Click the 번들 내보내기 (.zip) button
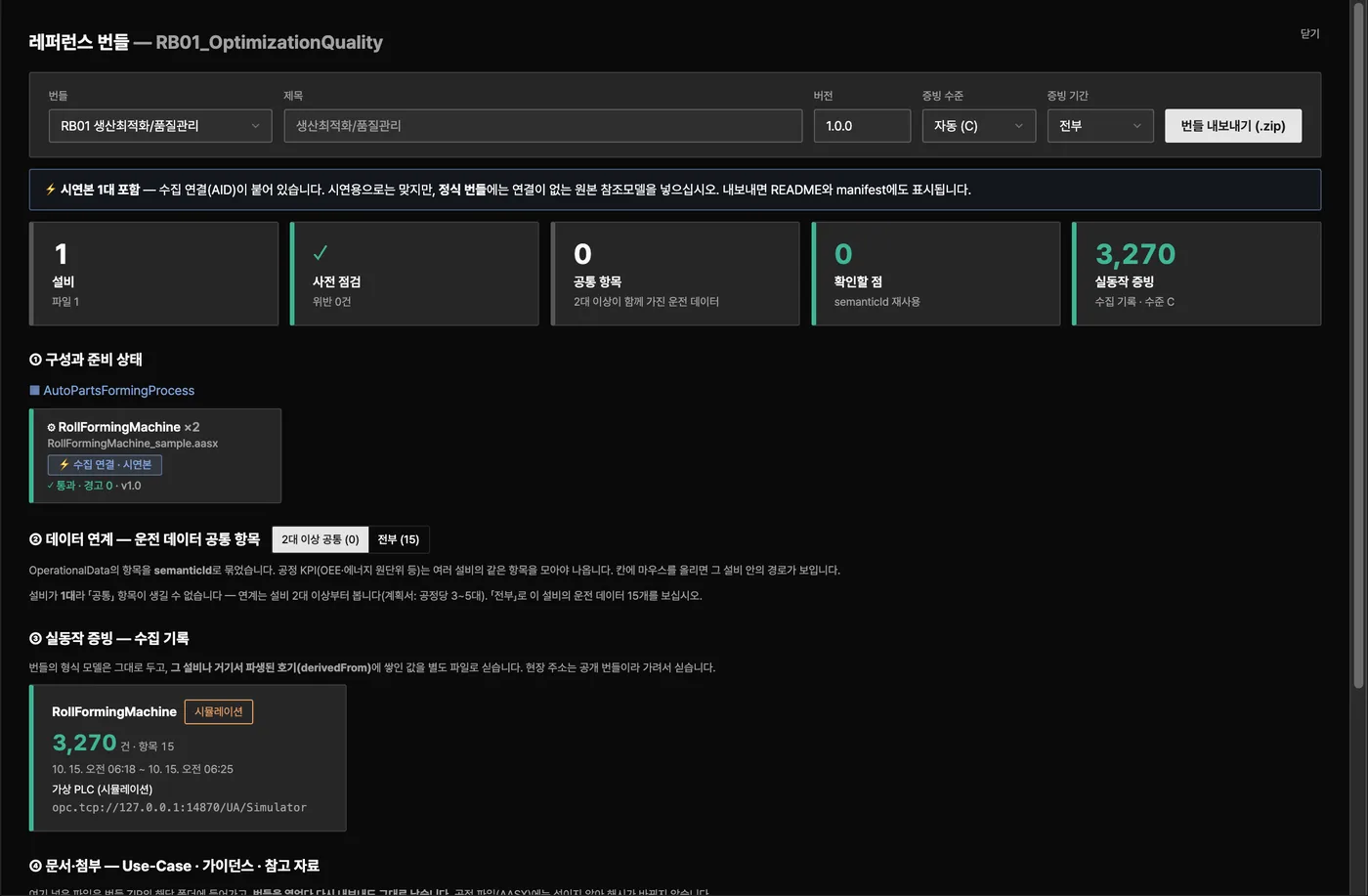This screenshot has width=1368, height=896. pos(1233,126)
